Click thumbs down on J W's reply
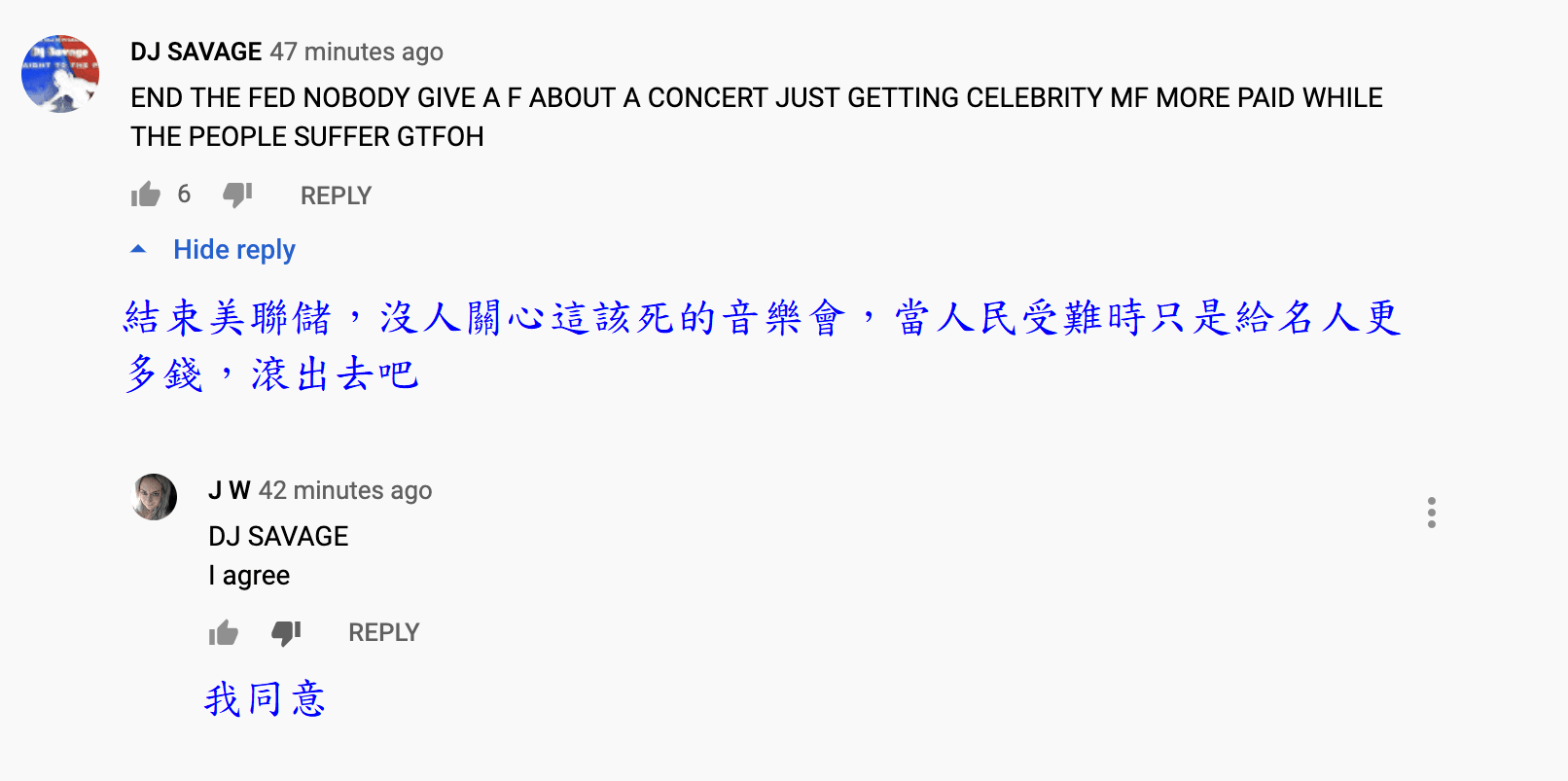Image resolution: width=1568 pixels, height=781 pixels. click(286, 633)
